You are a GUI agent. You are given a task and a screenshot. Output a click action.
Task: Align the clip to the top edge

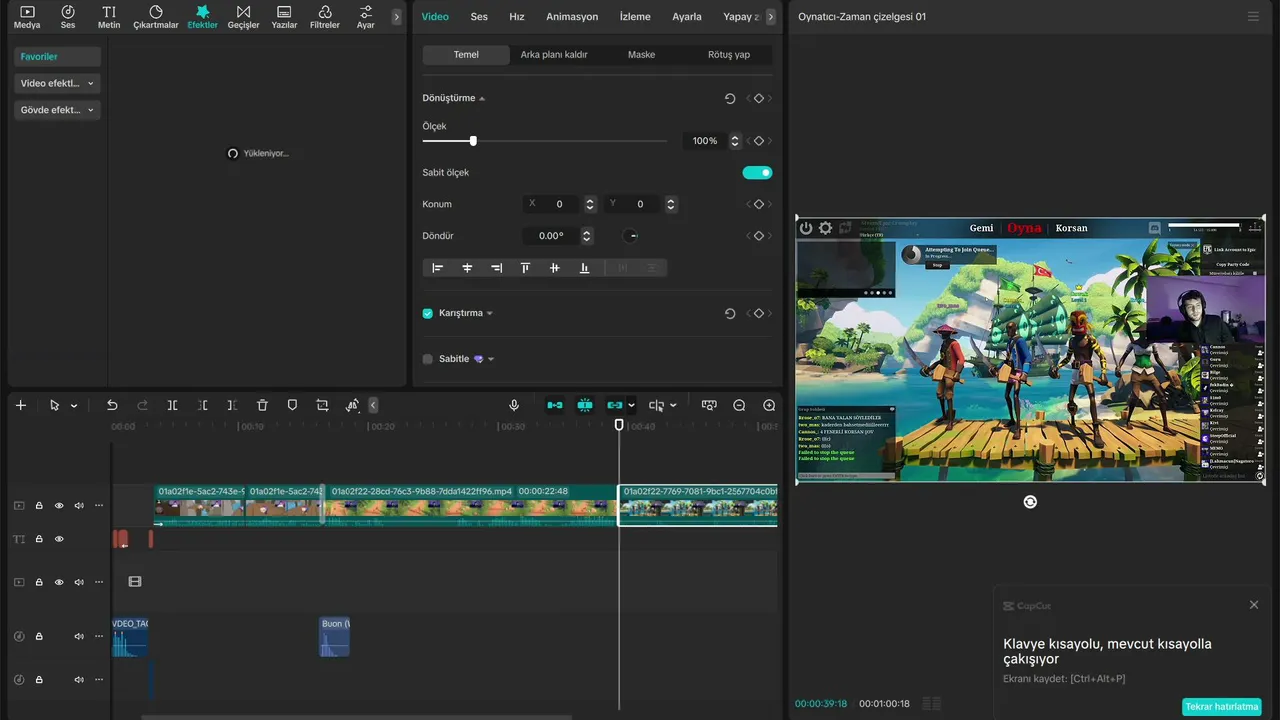525,268
